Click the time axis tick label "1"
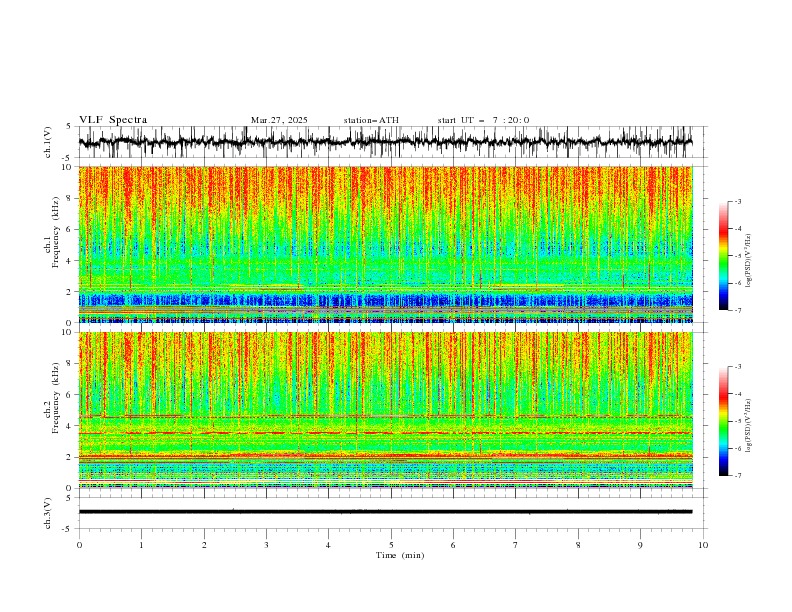 coord(141,545)
